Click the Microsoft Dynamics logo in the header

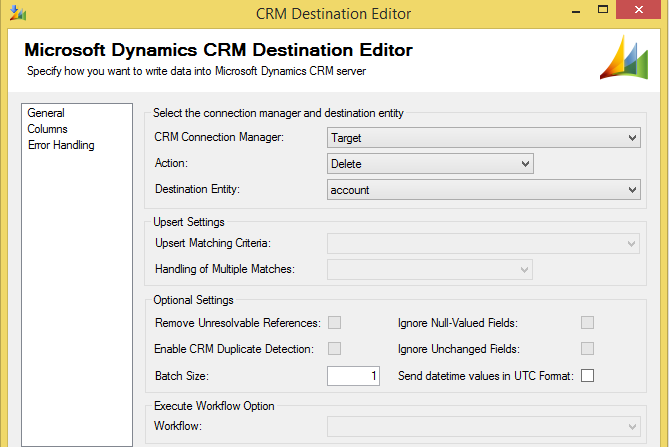(x=625, y=56)
